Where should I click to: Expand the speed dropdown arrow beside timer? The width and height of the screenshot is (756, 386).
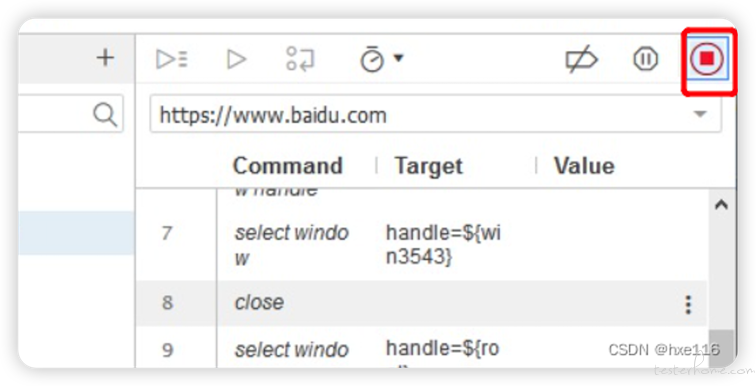click(398, 58)
